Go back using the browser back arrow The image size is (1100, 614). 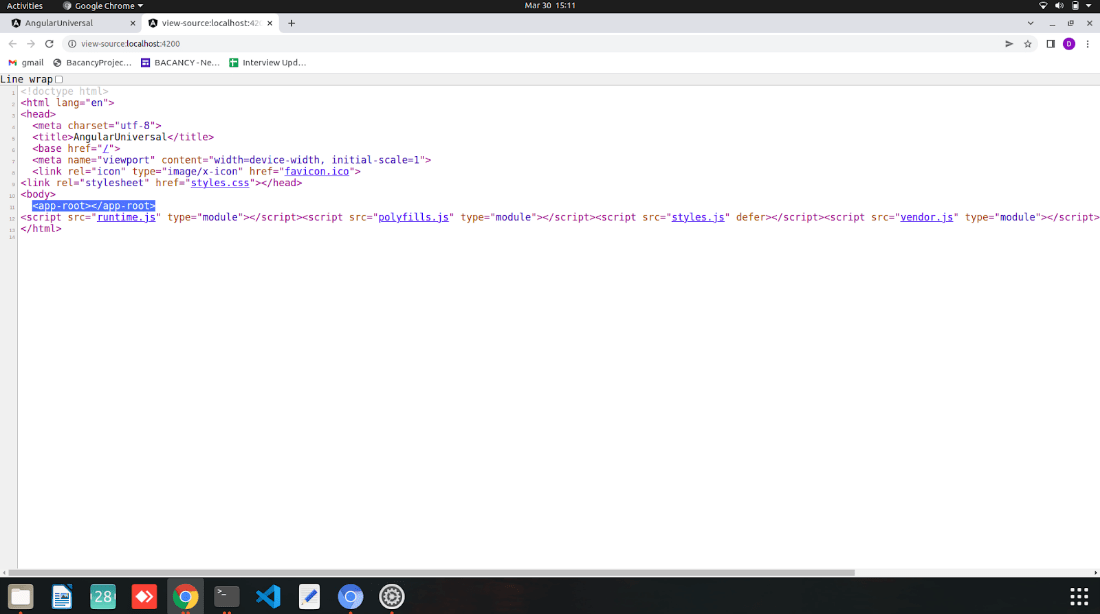[13, 44]
